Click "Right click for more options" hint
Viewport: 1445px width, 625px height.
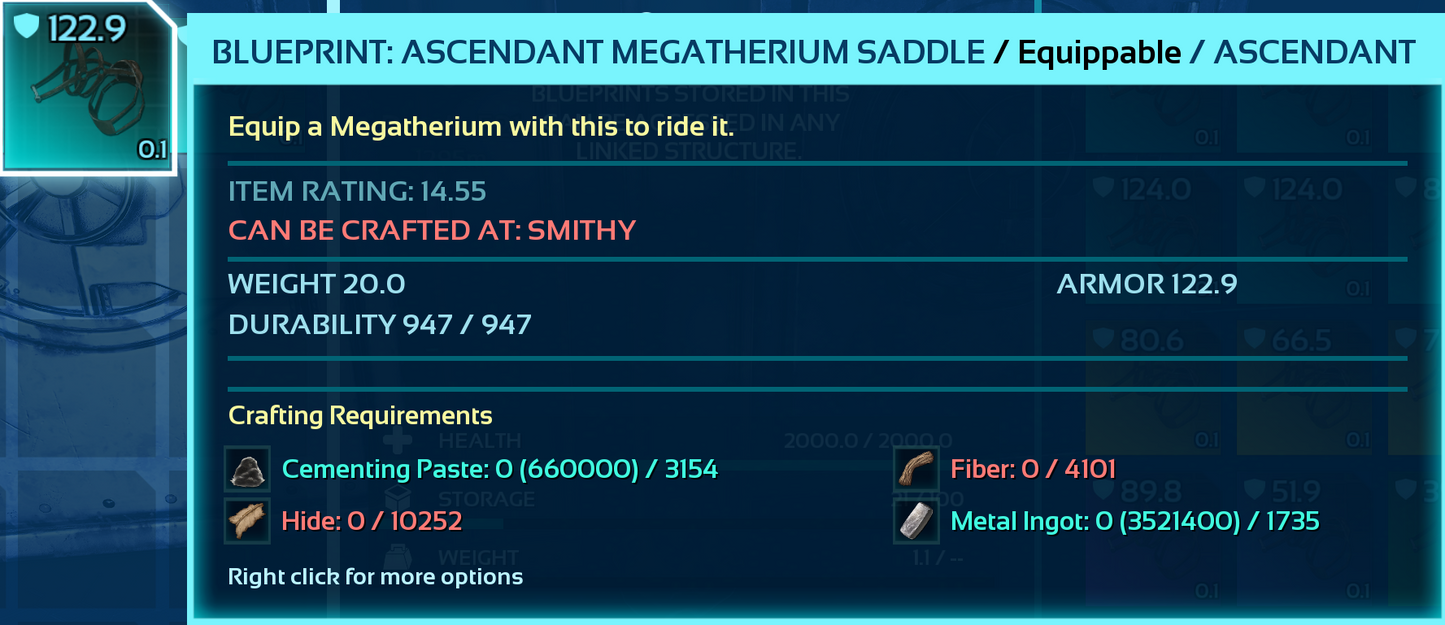(x=375, y=576)
